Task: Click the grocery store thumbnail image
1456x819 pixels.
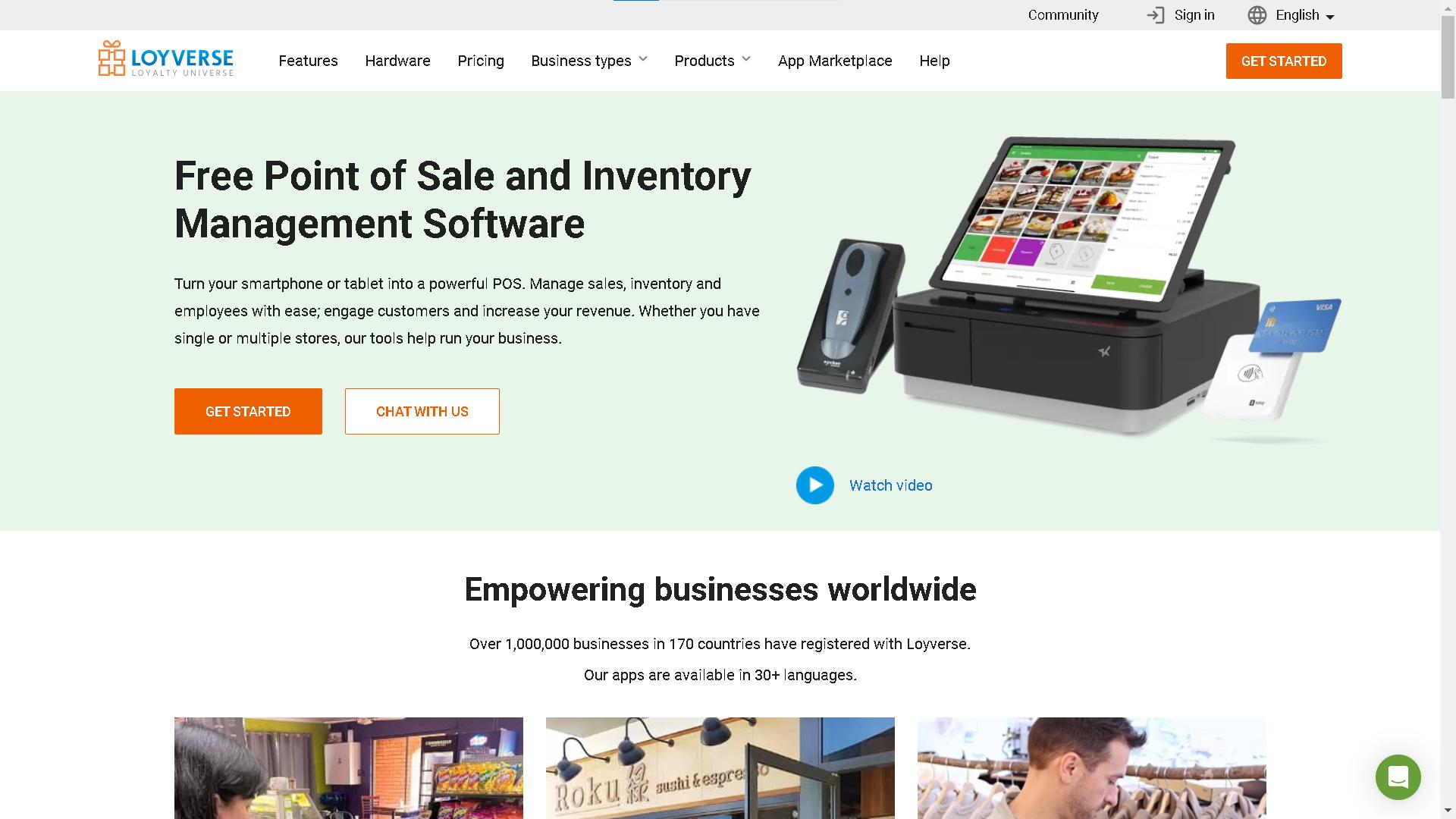Action: coord(348,768)
